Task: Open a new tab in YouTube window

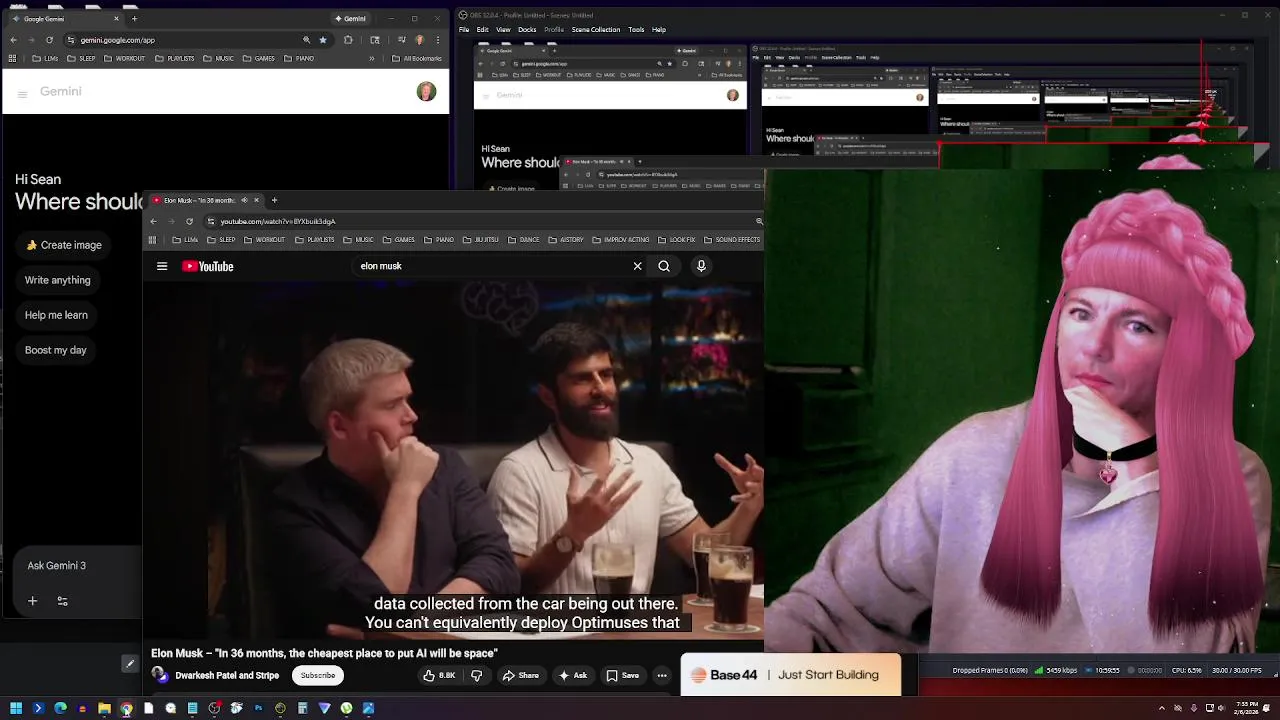Action: [274, 200]
